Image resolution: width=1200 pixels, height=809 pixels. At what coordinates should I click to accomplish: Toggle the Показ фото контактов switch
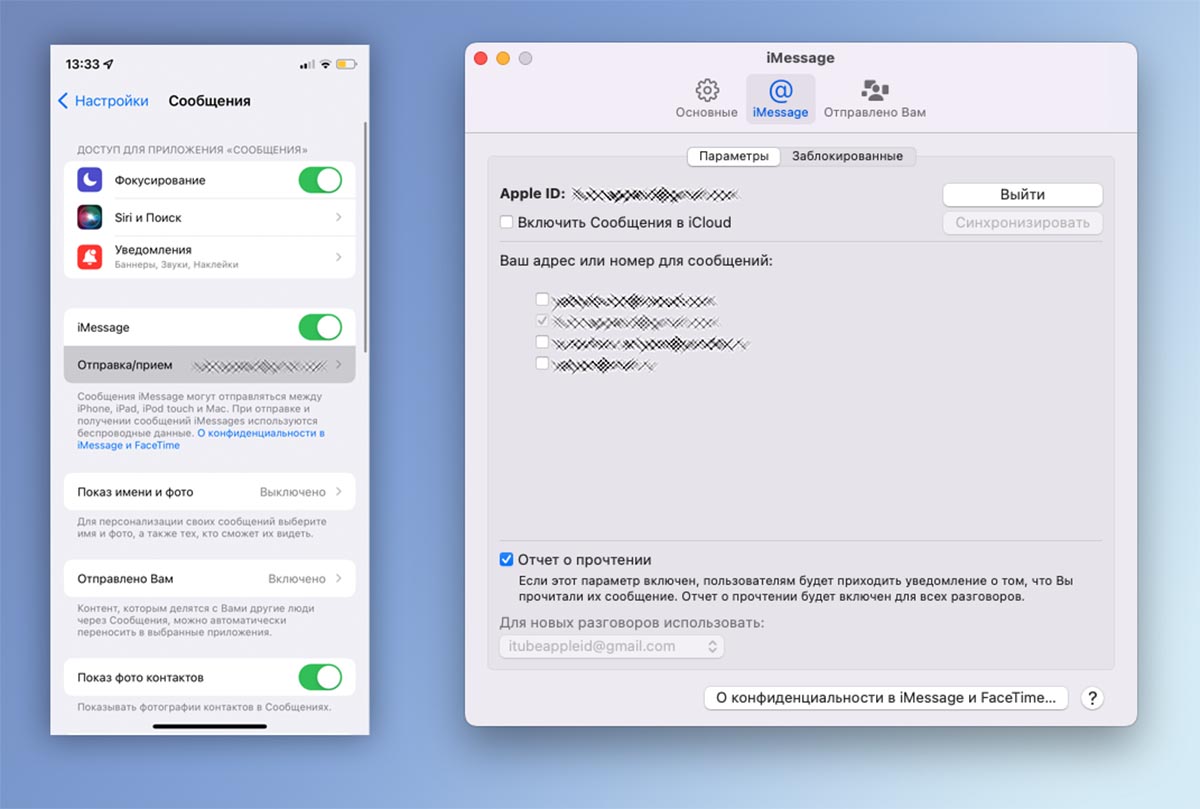pyautogui.click(x=320, y=677)
